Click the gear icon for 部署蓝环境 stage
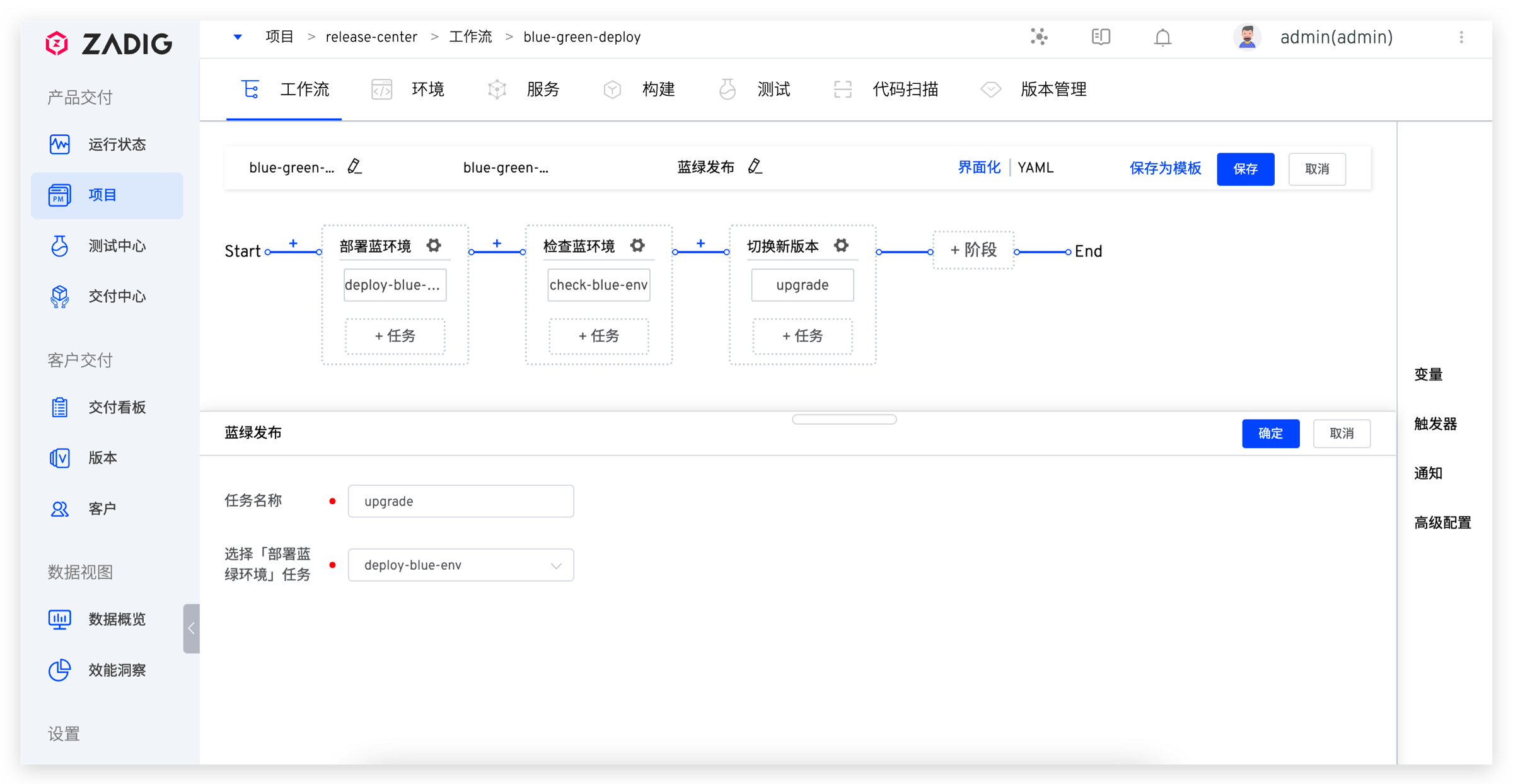Image resolution: width=1513 pixels, height=784 pixels. 434,245
